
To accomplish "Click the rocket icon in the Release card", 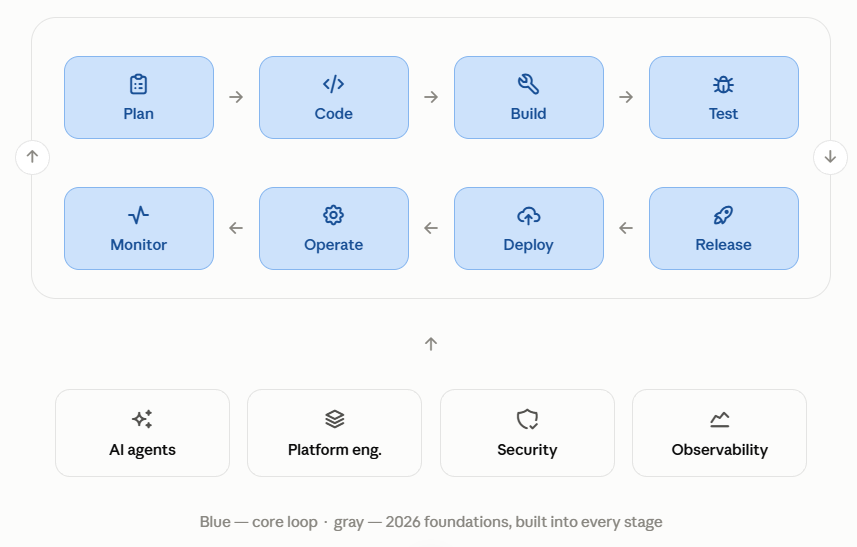I will (x=724, y=215).
